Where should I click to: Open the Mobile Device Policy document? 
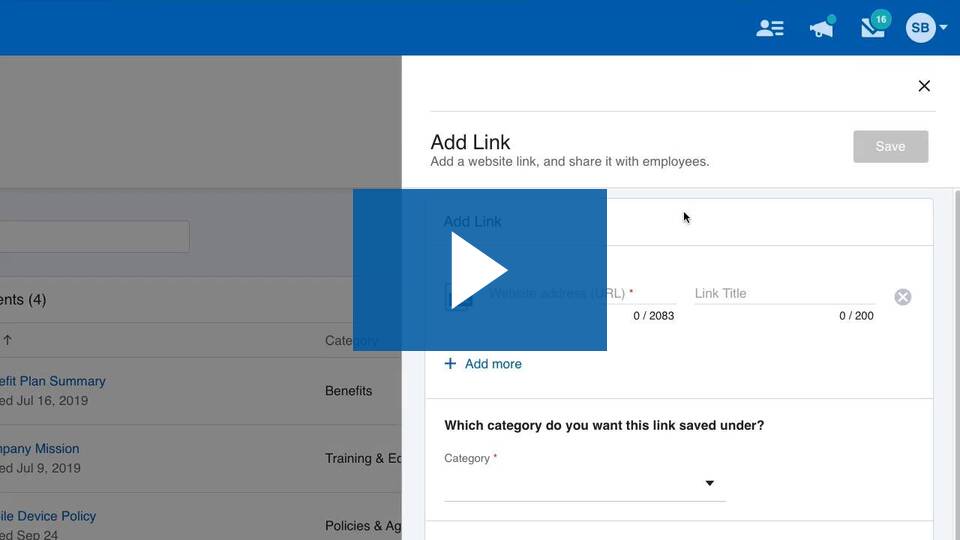click(x=48, y=516)
